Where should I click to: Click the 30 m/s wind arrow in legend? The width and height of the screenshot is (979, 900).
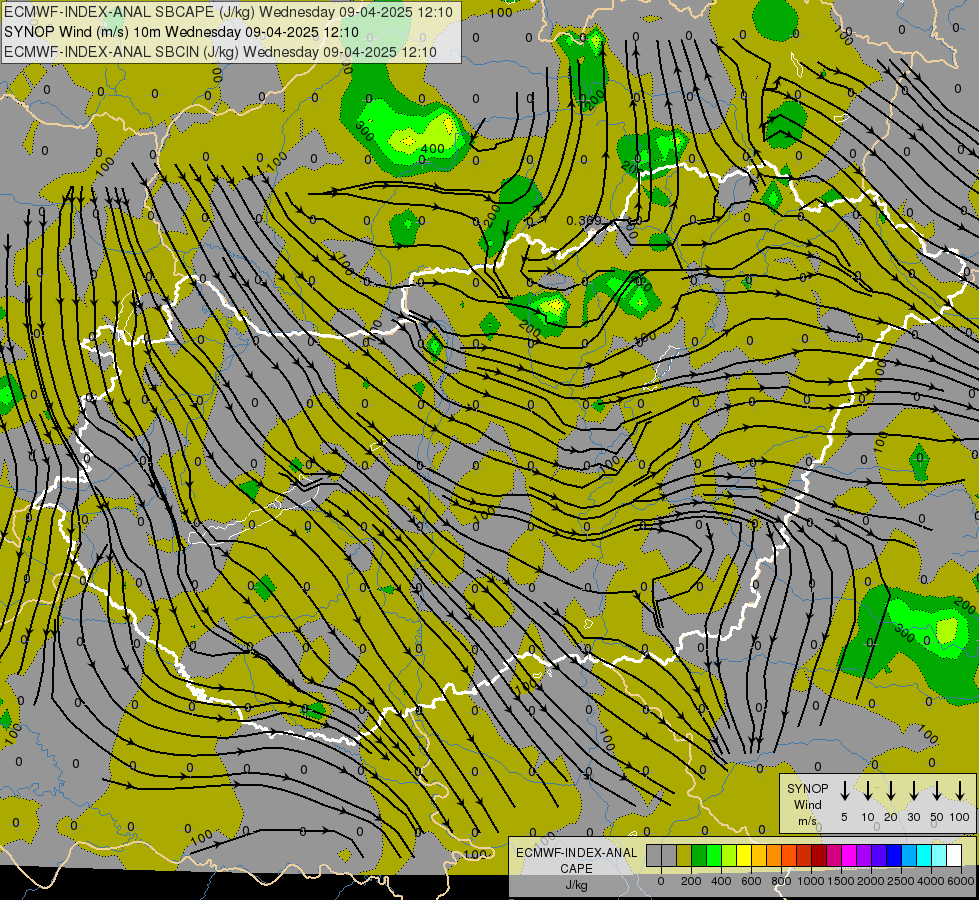pos(913,790)
